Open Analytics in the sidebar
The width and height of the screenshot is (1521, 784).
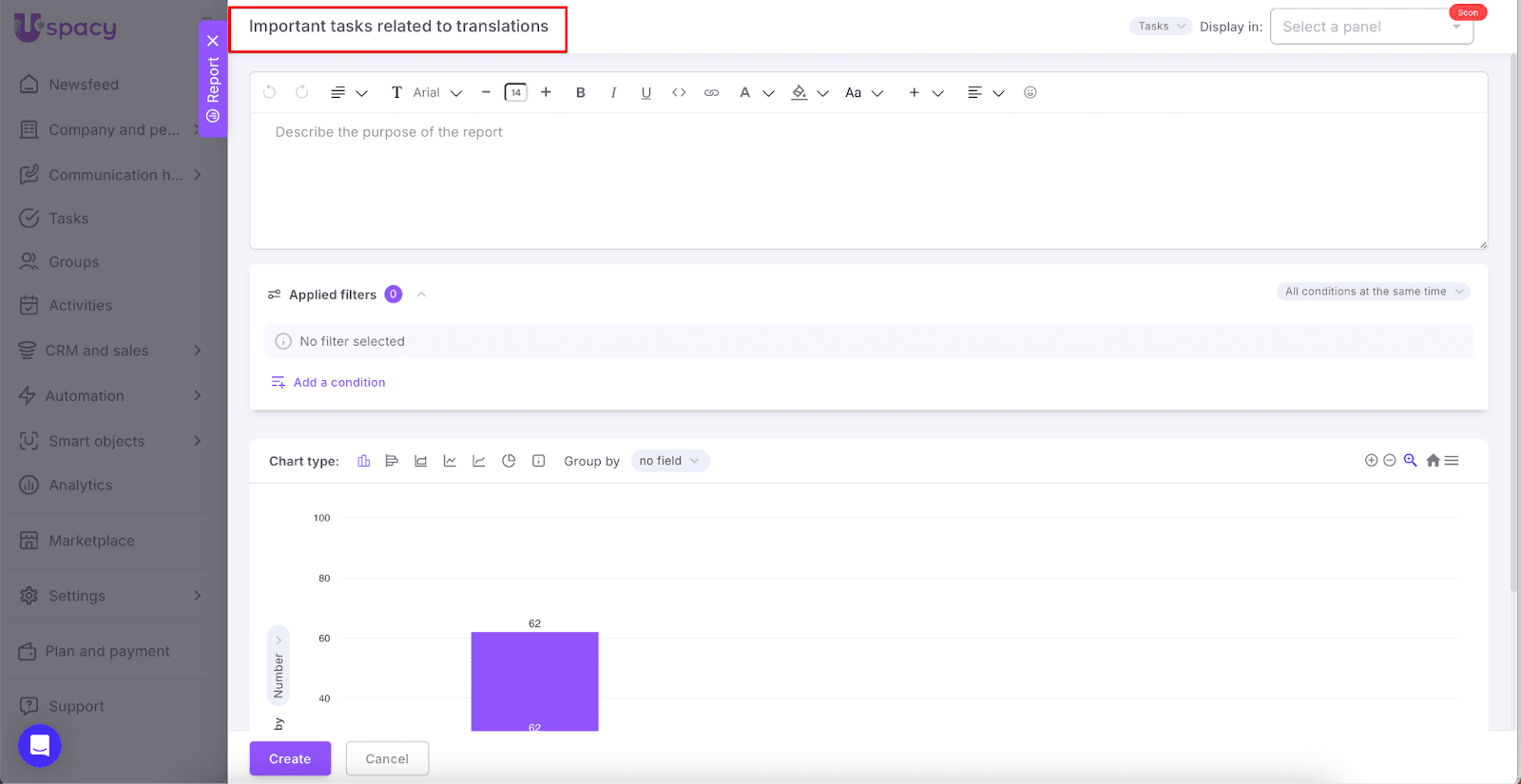click(x=81, y=486)
